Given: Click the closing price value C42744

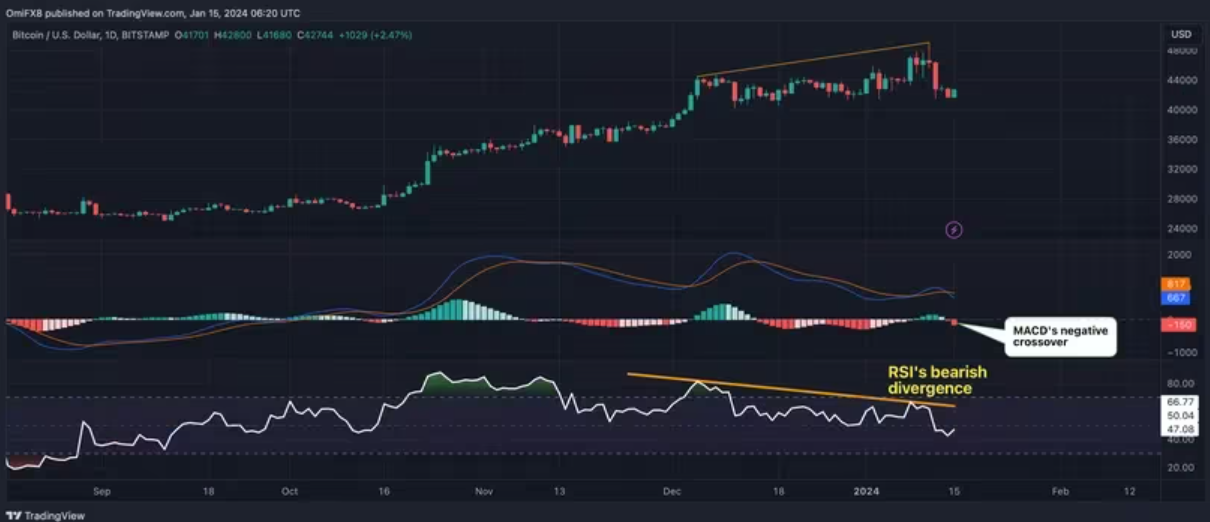Looking at the screenshot, I should click(319, 35).
